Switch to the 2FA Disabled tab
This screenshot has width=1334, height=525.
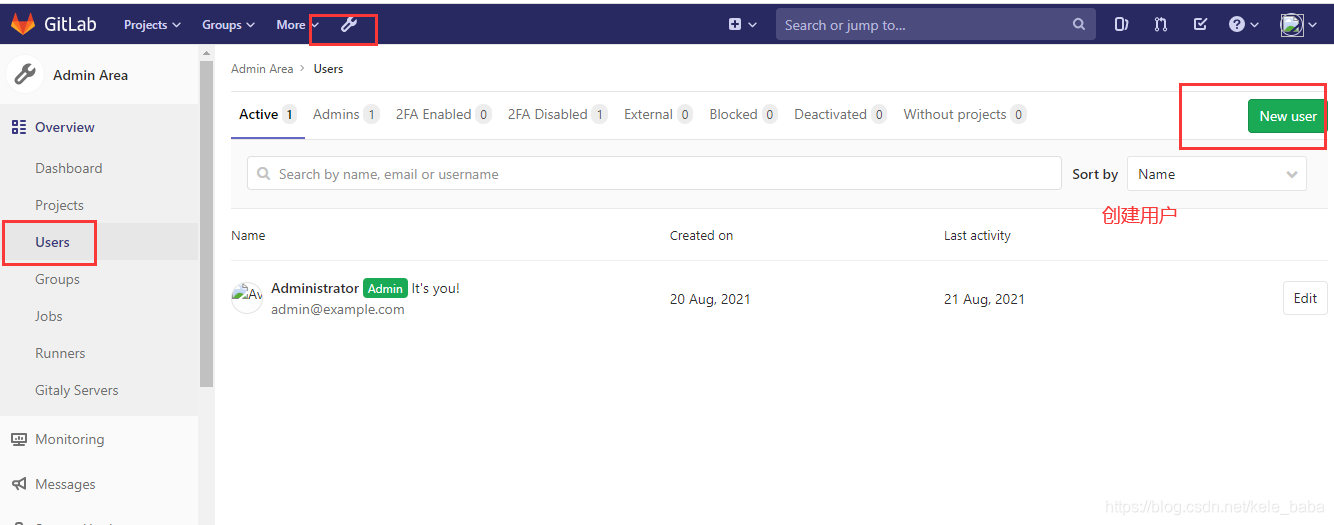pyautogui.click(x=557, y=115)
